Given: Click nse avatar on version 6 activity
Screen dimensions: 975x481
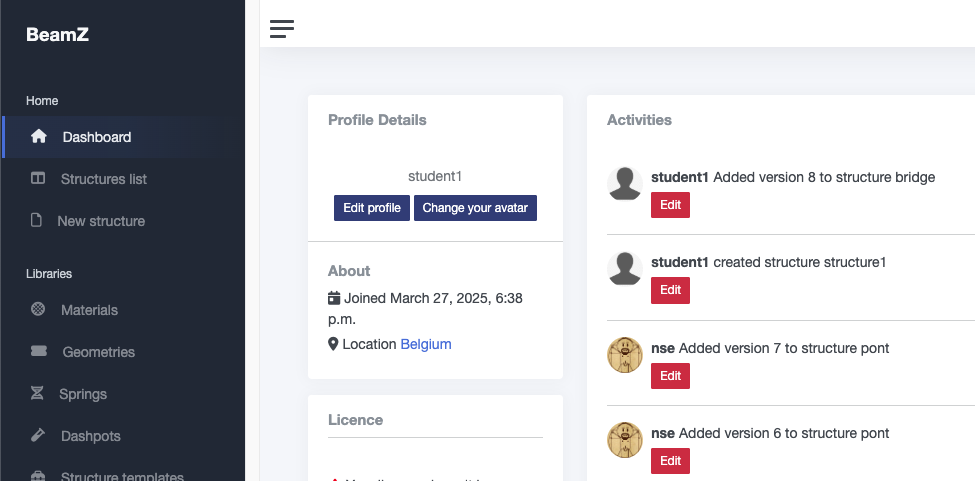Looking at the screenshot, I should pos(625,439).
